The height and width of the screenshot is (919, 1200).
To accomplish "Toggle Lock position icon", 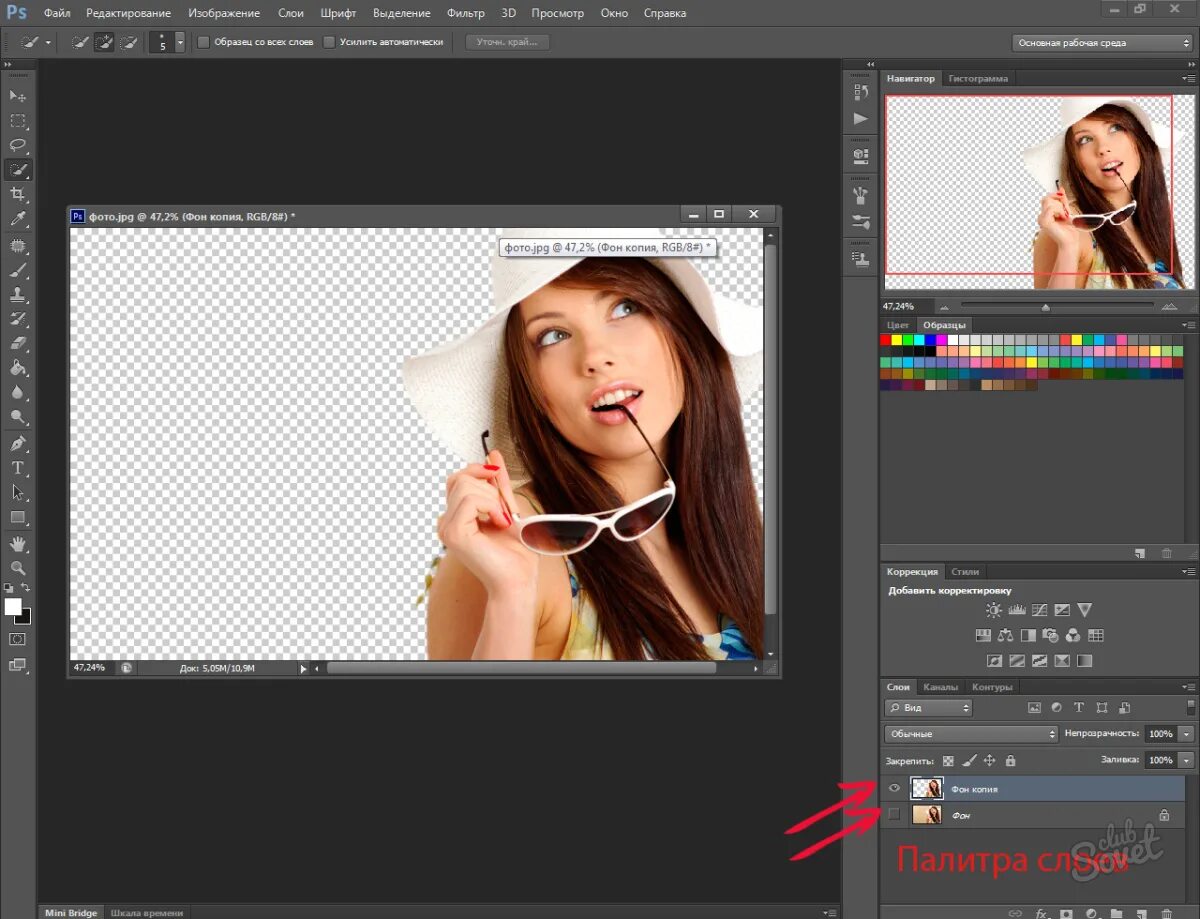I will (990, 761).
